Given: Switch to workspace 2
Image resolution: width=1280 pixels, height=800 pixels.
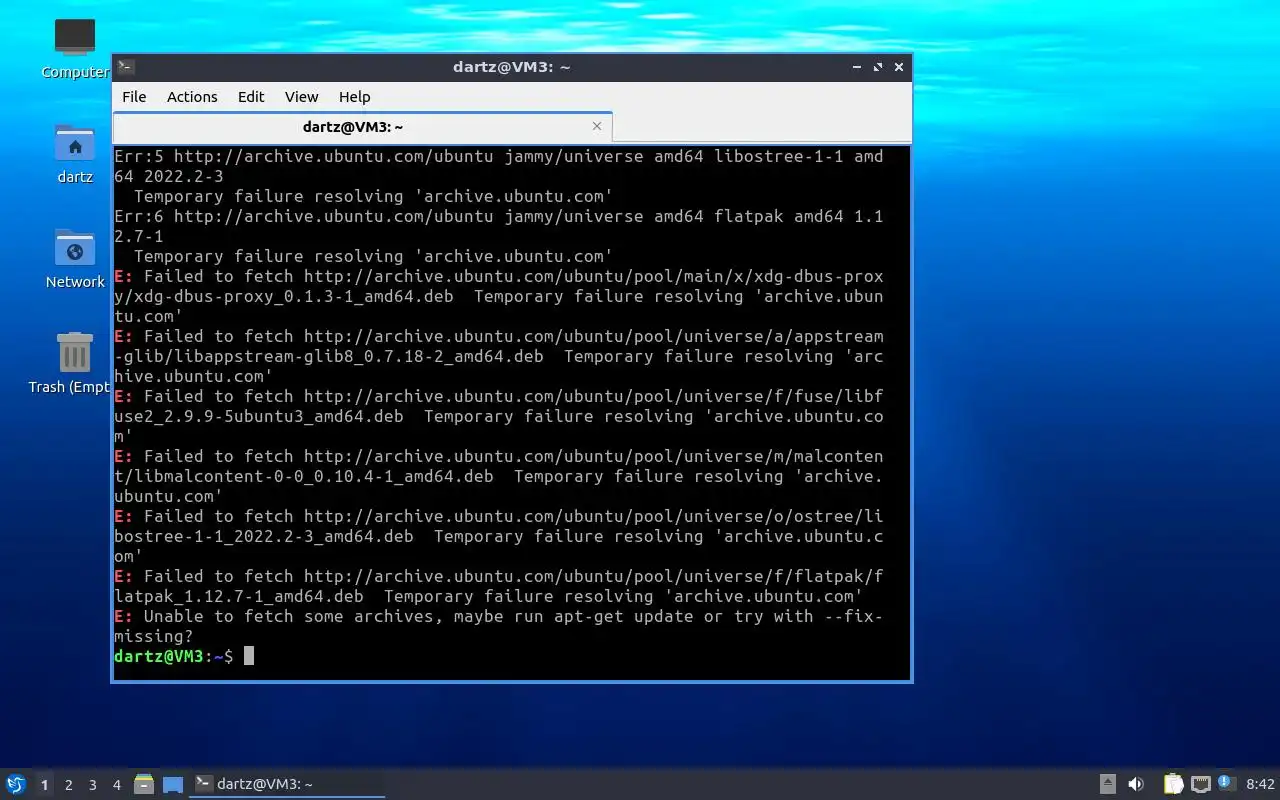Looking at the screenshot, I should pos(69,785).
